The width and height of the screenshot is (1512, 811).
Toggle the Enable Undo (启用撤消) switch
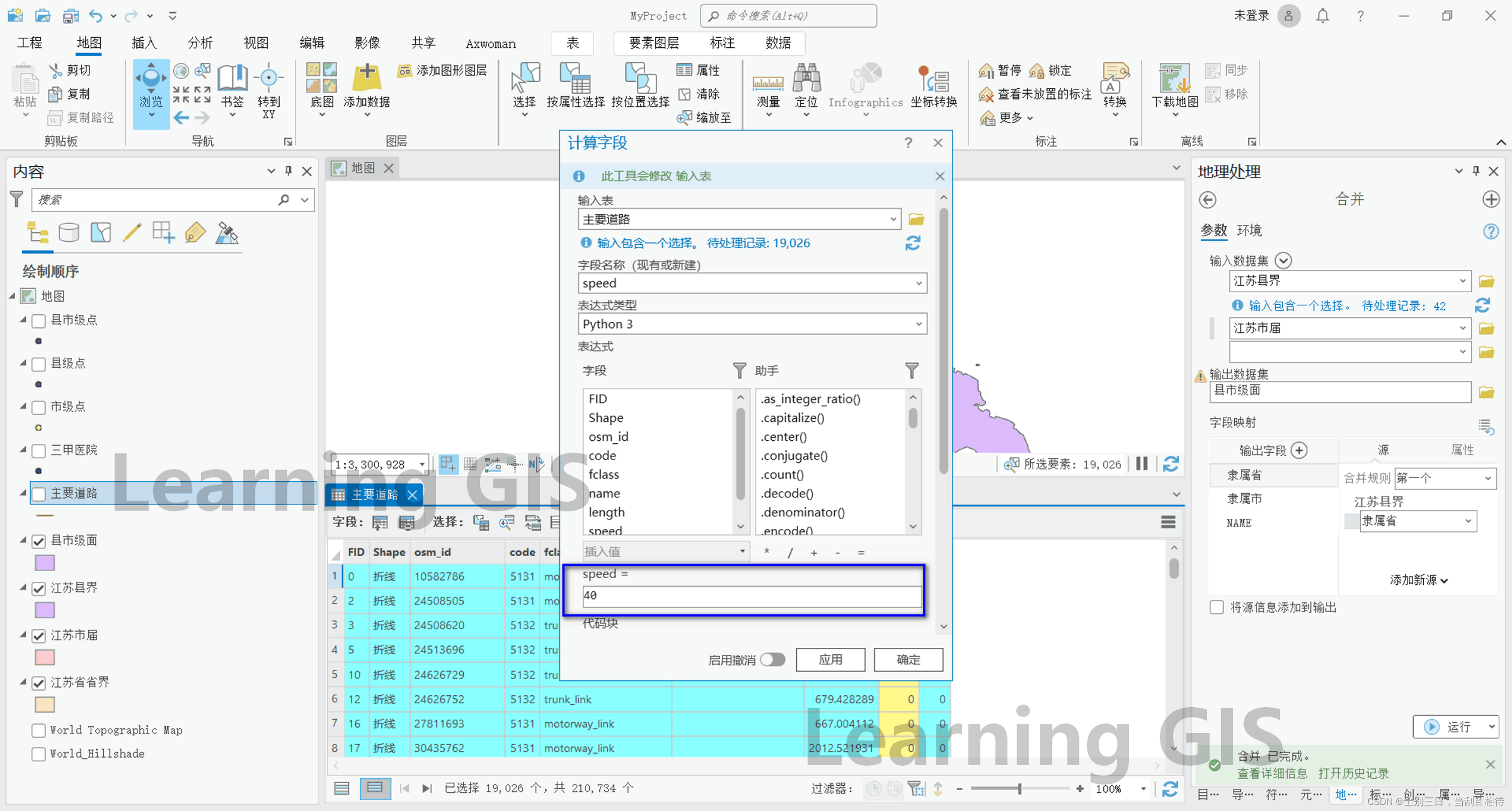coord(773,659)
